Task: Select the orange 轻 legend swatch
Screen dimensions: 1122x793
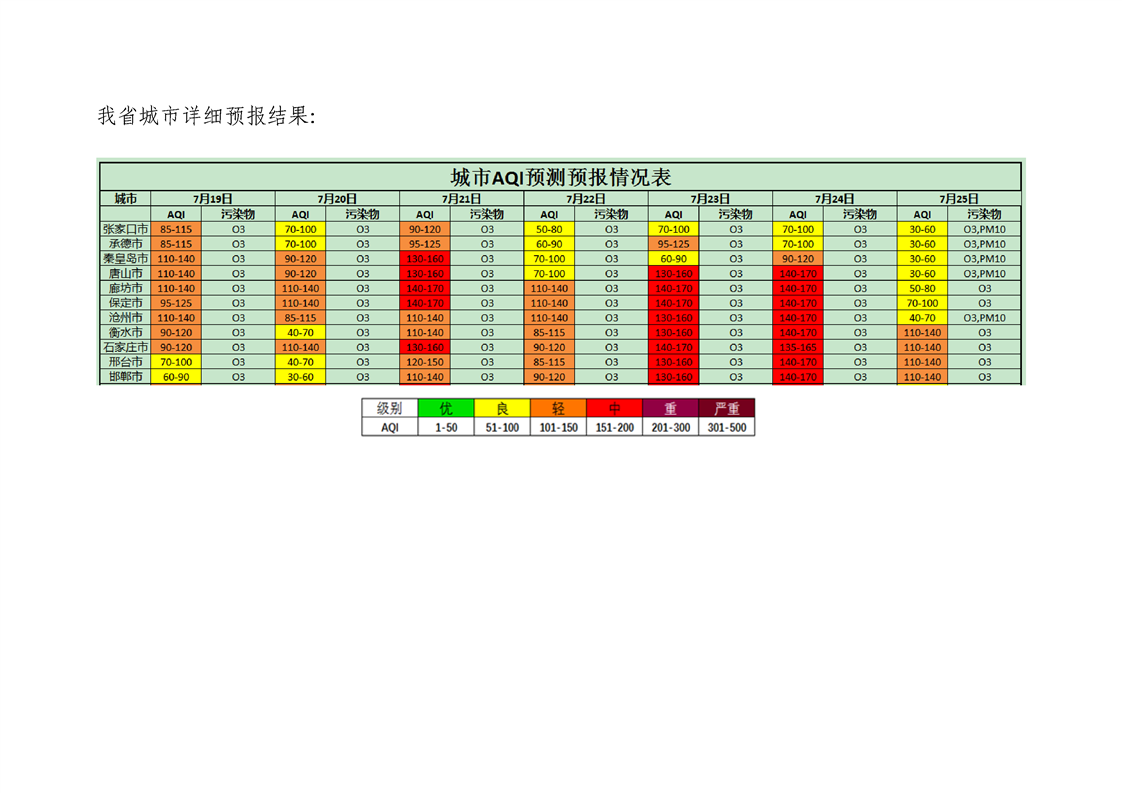Action: point(557,408)
